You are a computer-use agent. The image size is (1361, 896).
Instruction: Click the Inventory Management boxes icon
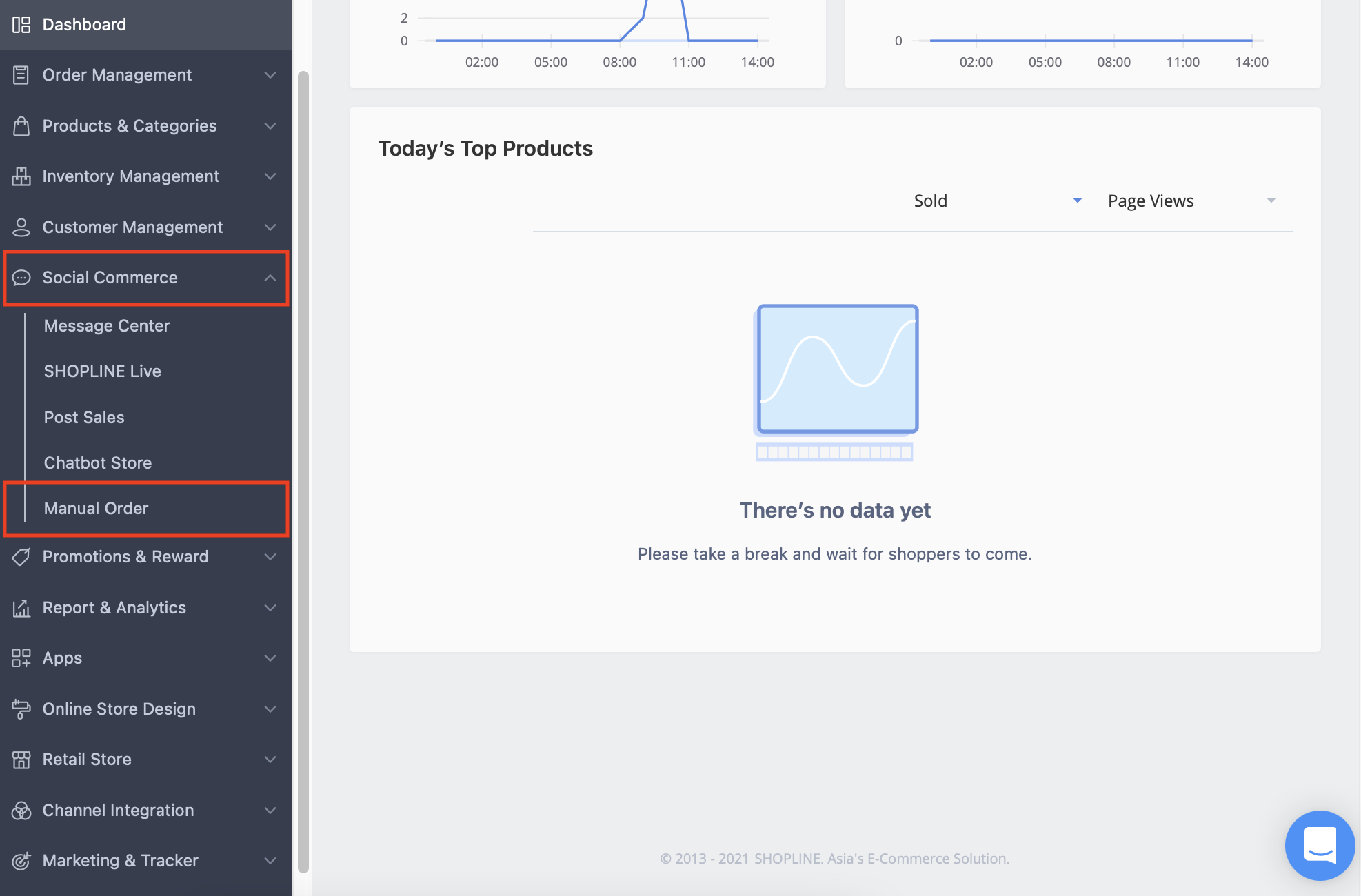pos(21,176)
